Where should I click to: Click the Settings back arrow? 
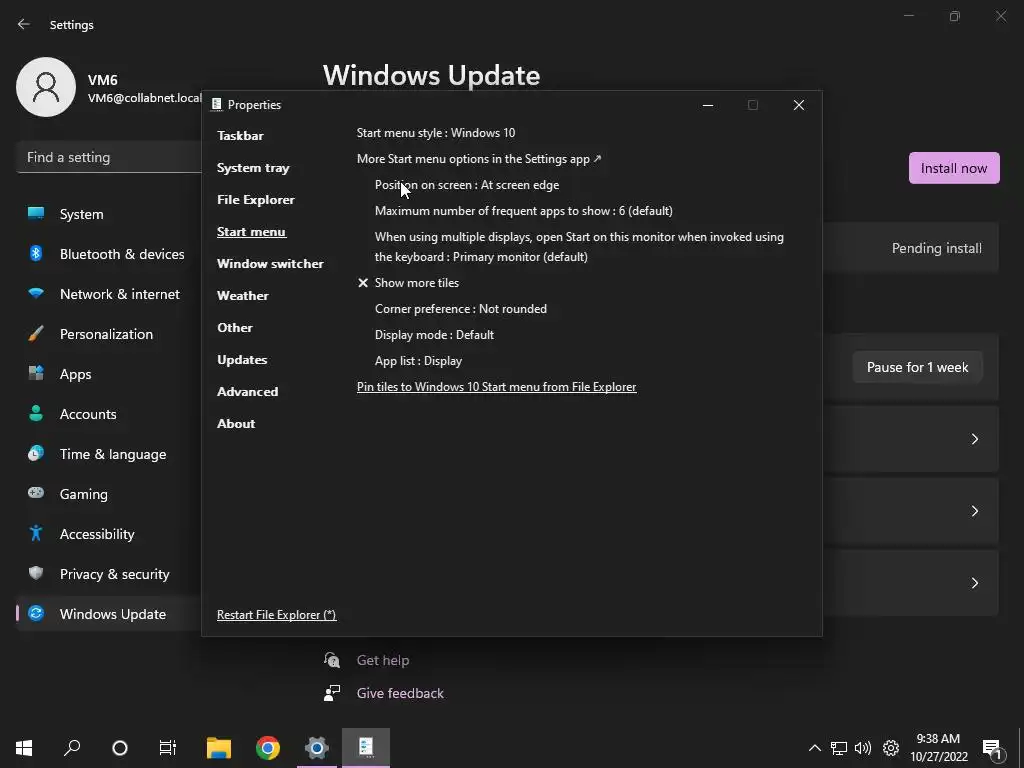click(24, 25)
